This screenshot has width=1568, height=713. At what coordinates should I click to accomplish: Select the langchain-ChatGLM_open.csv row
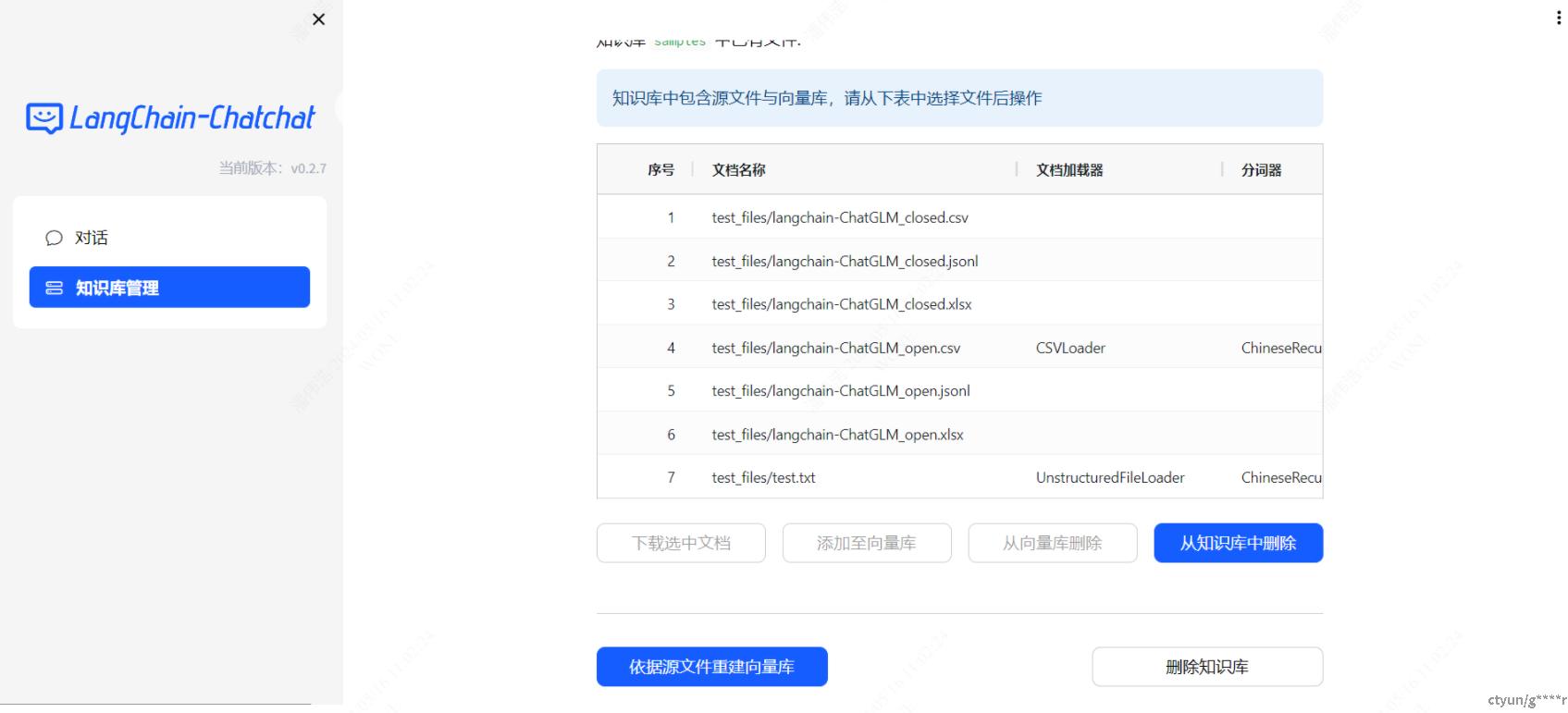(835, 348)
